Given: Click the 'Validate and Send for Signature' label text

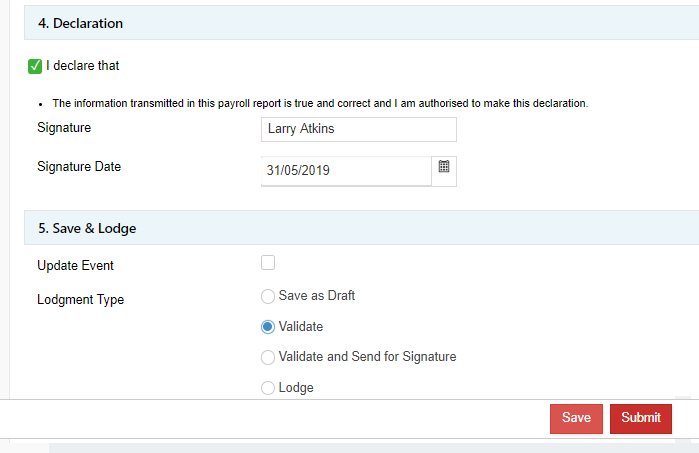Looking at the screenshot, I should pyautogui.click(x=367, y=356).
